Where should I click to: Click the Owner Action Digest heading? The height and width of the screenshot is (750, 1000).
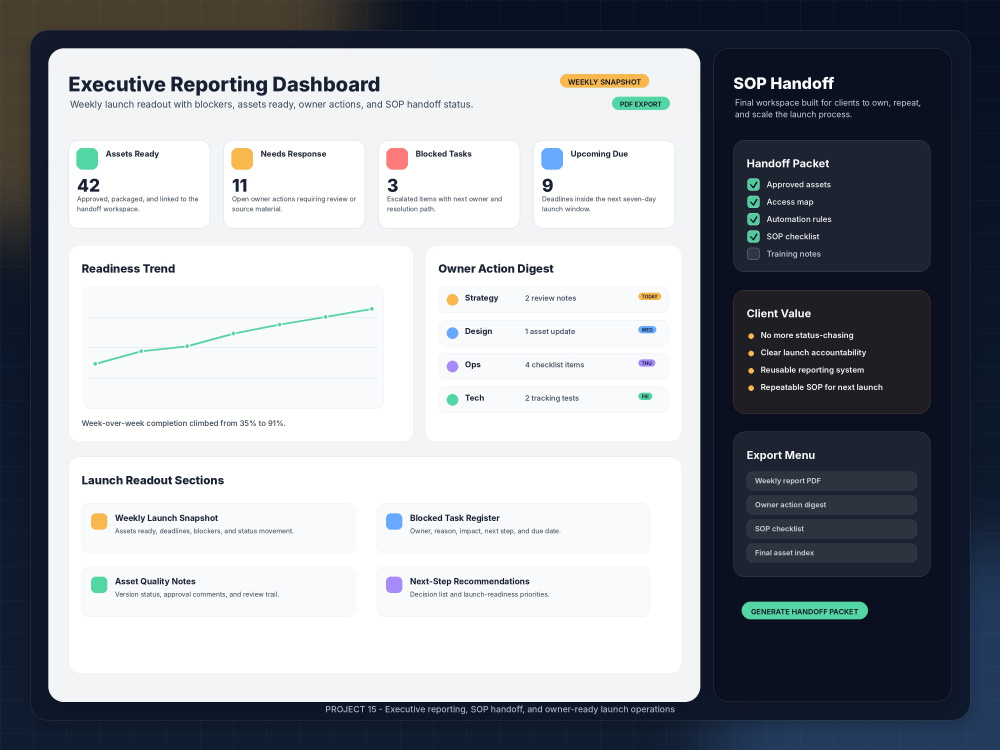coord(496,269)
